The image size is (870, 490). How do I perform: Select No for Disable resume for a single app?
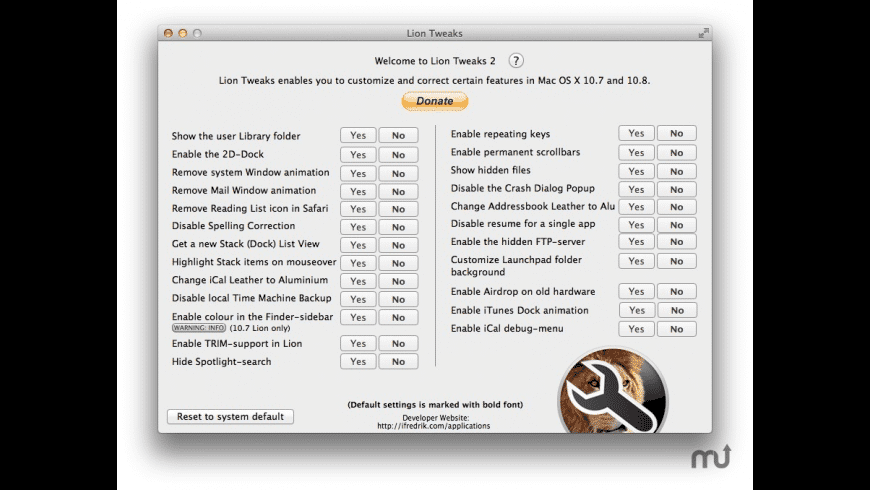pos(676,225)
